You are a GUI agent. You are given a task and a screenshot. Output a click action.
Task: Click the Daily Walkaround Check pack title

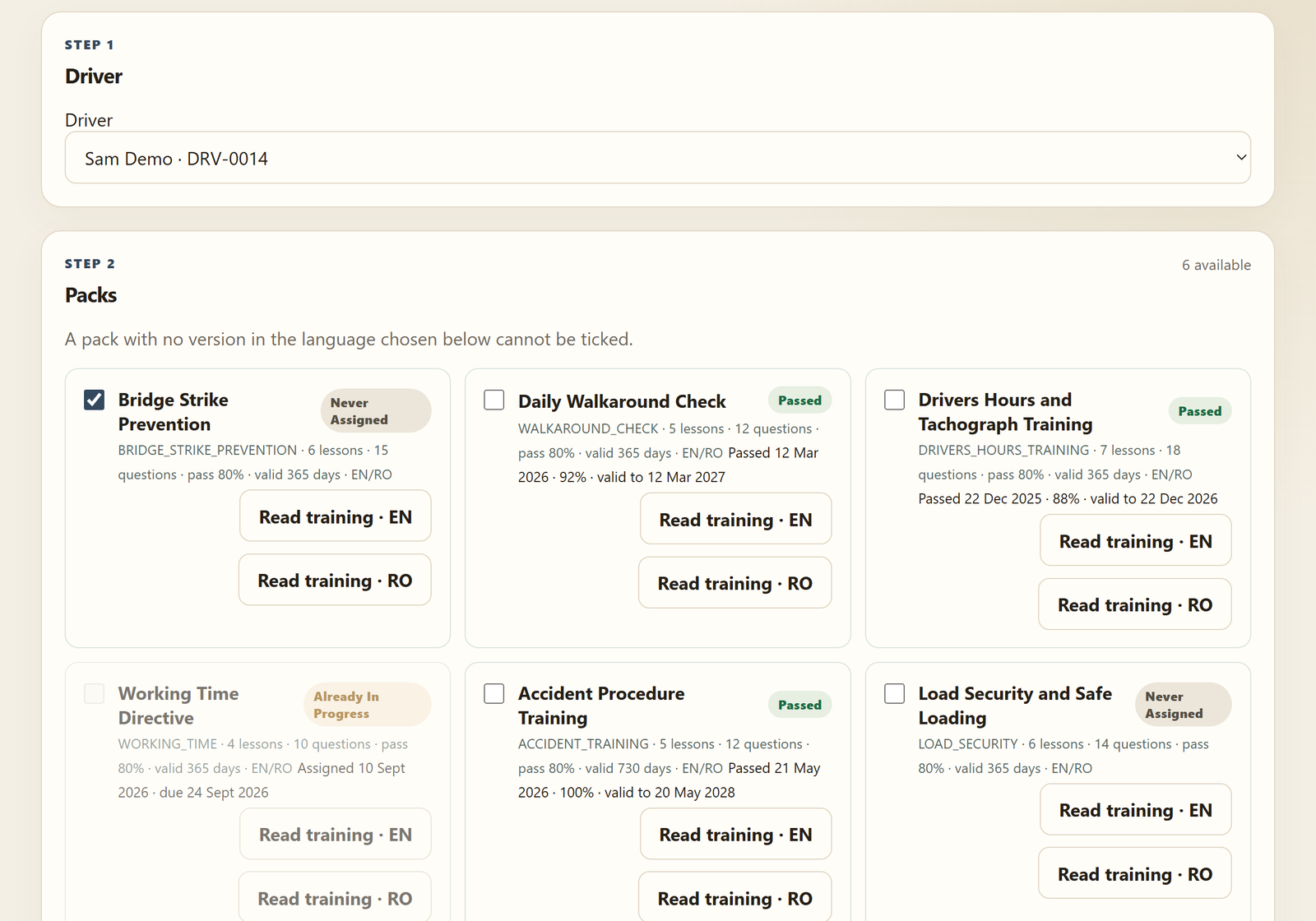[x=622, y=401]
